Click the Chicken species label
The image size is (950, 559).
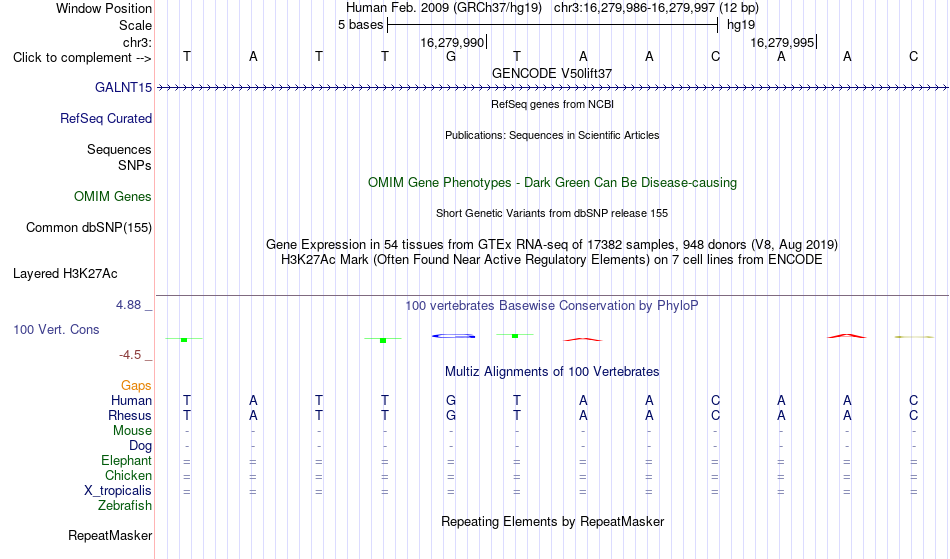pos(128,475)
